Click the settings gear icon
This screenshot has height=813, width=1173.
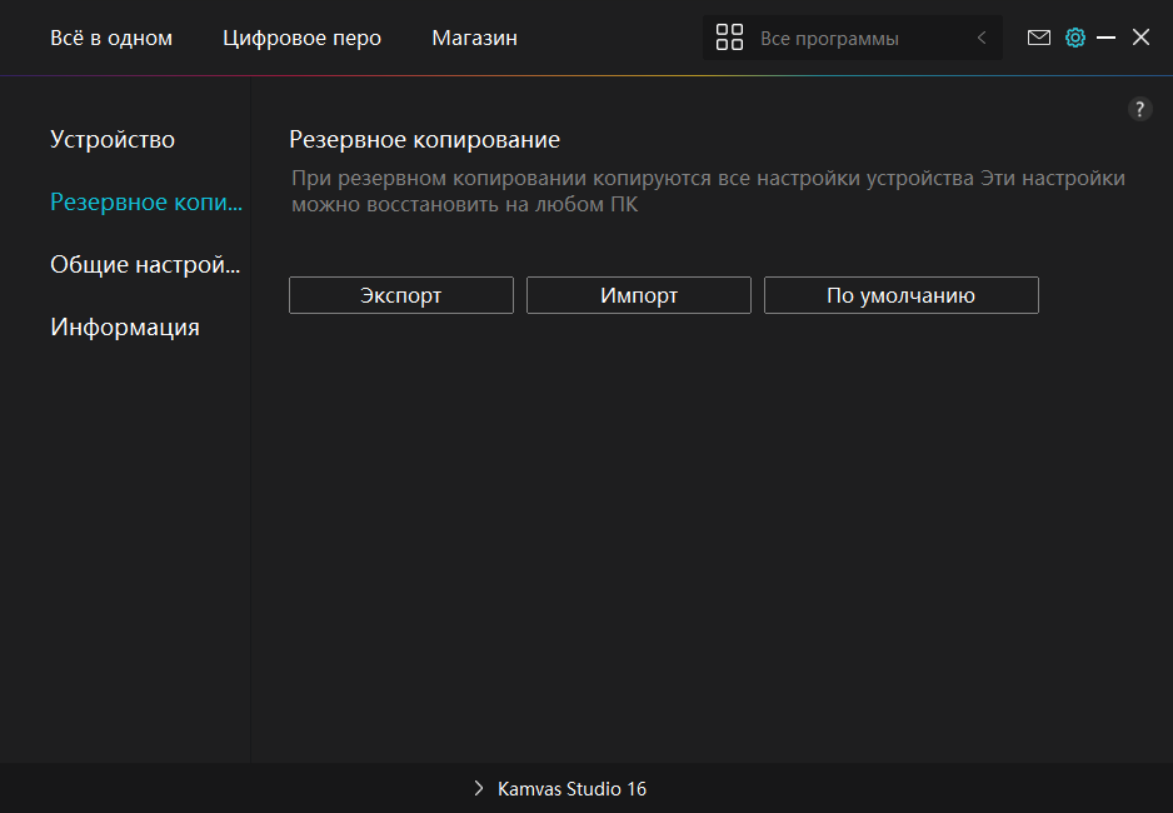pyautogui.click(x=1075, y=38)
